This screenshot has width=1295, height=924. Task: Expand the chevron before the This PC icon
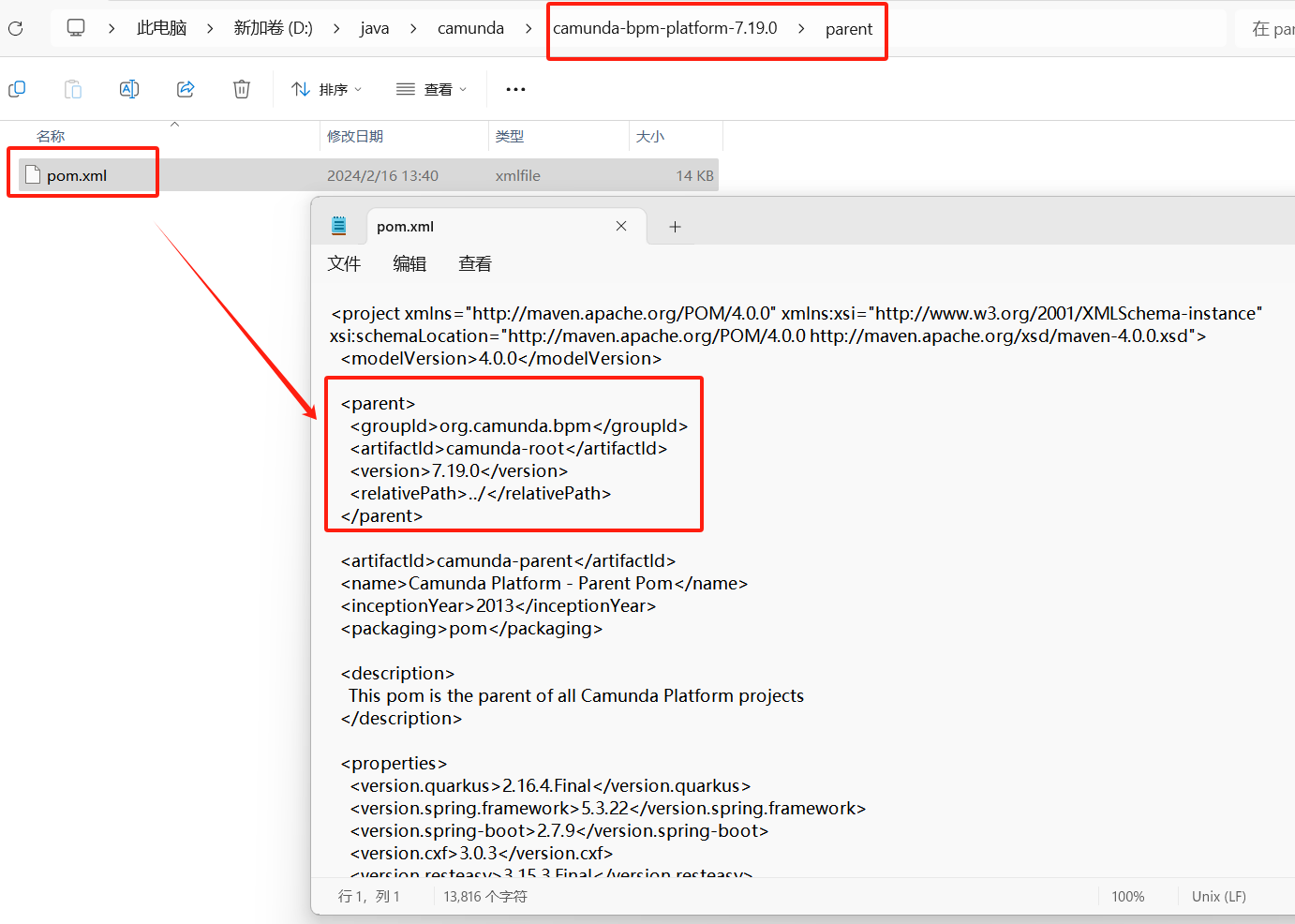tap(112, 28)
